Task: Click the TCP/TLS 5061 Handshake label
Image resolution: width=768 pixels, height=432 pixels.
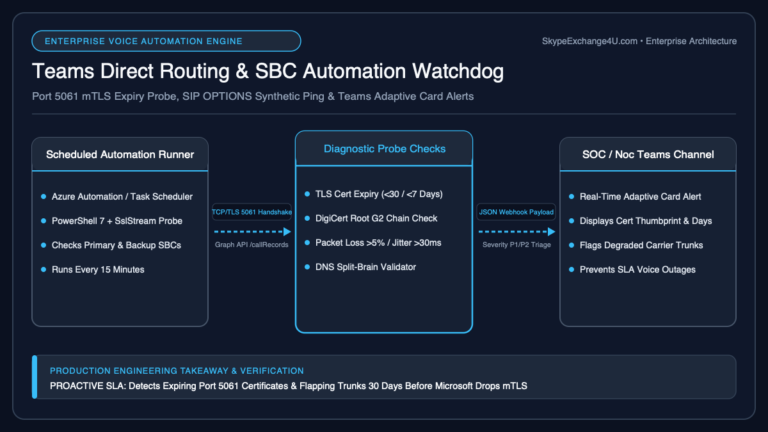Action: (x=252, y=212)
